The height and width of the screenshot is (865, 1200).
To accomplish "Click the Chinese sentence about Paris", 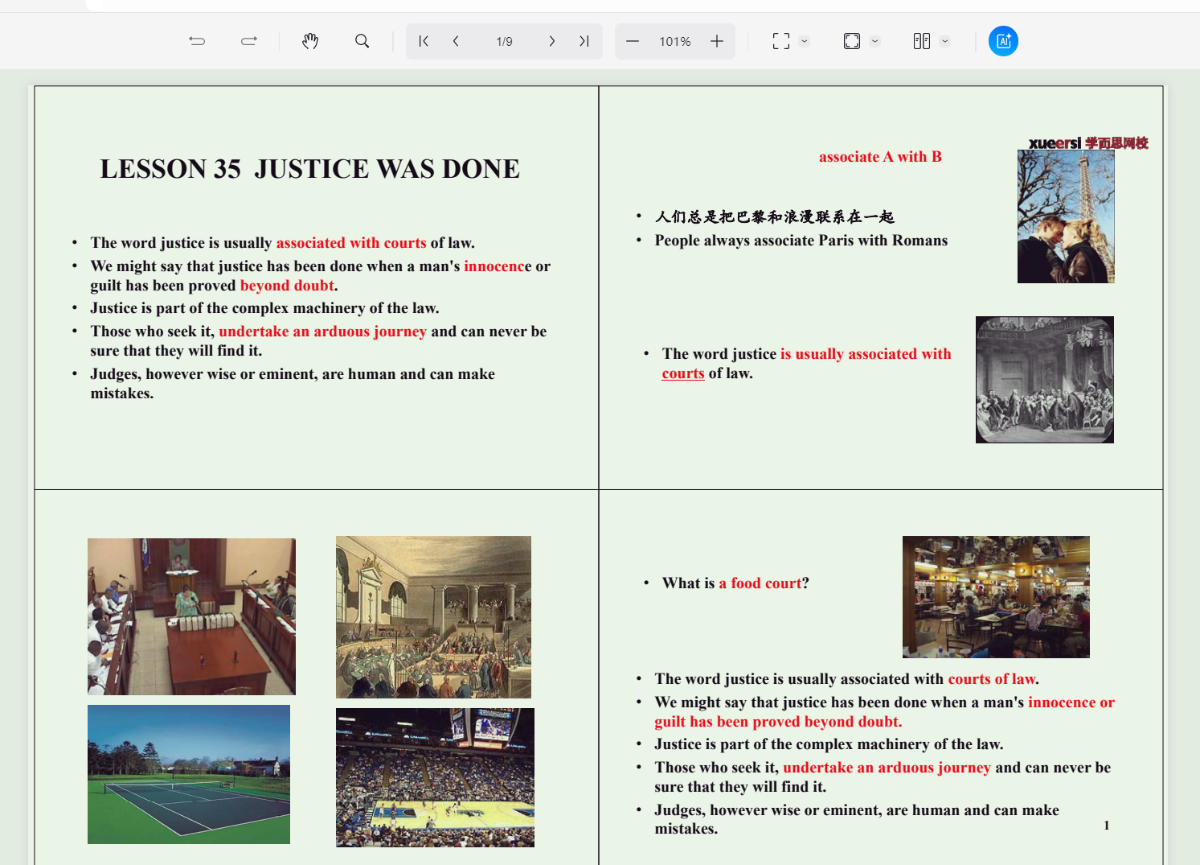I will tap(774, 217).
